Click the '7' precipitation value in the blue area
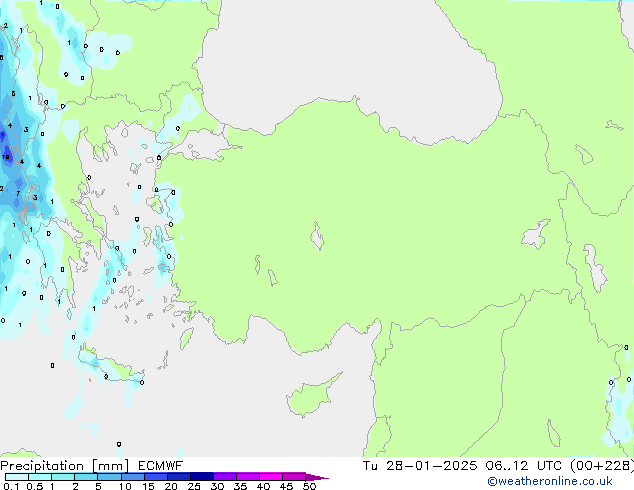The width and height of the screenshot is (634, 490). point(18,194)
